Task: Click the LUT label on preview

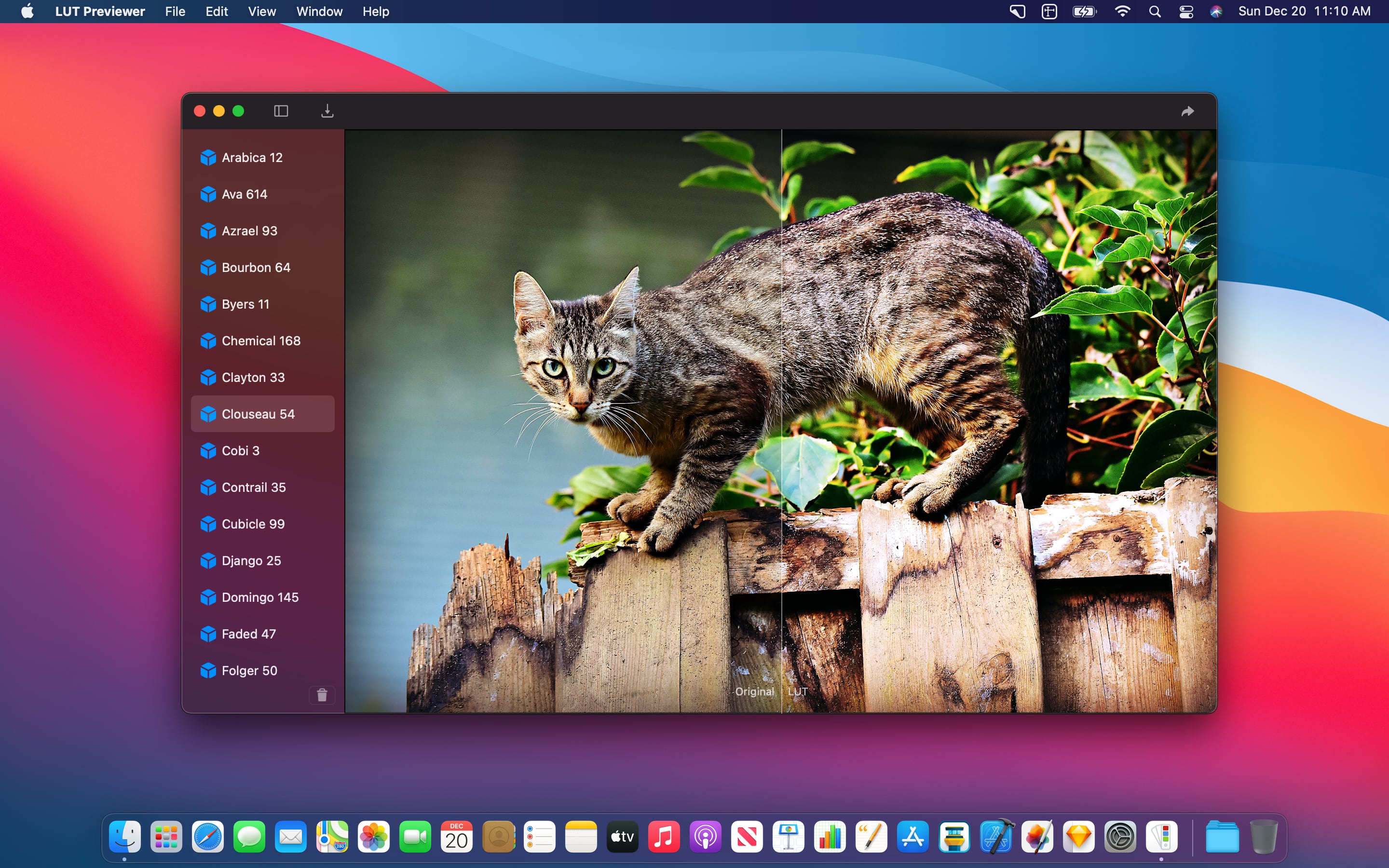Action: [797, 691]
